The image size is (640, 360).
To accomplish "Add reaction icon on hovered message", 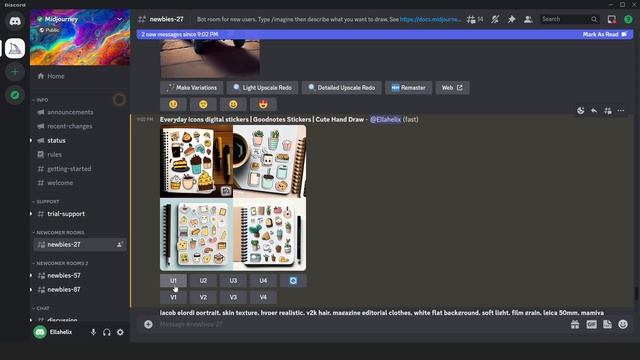I will click(x=581, y=111).
